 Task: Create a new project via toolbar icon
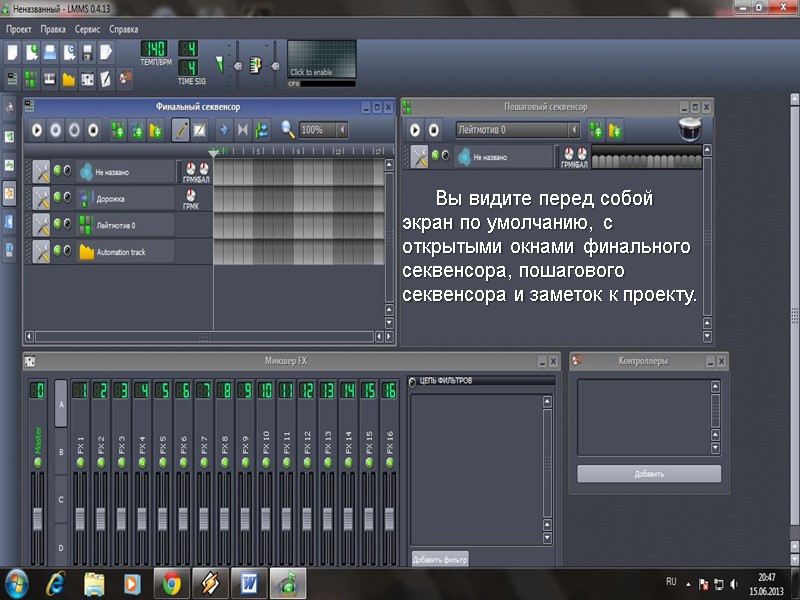point(12,52)
